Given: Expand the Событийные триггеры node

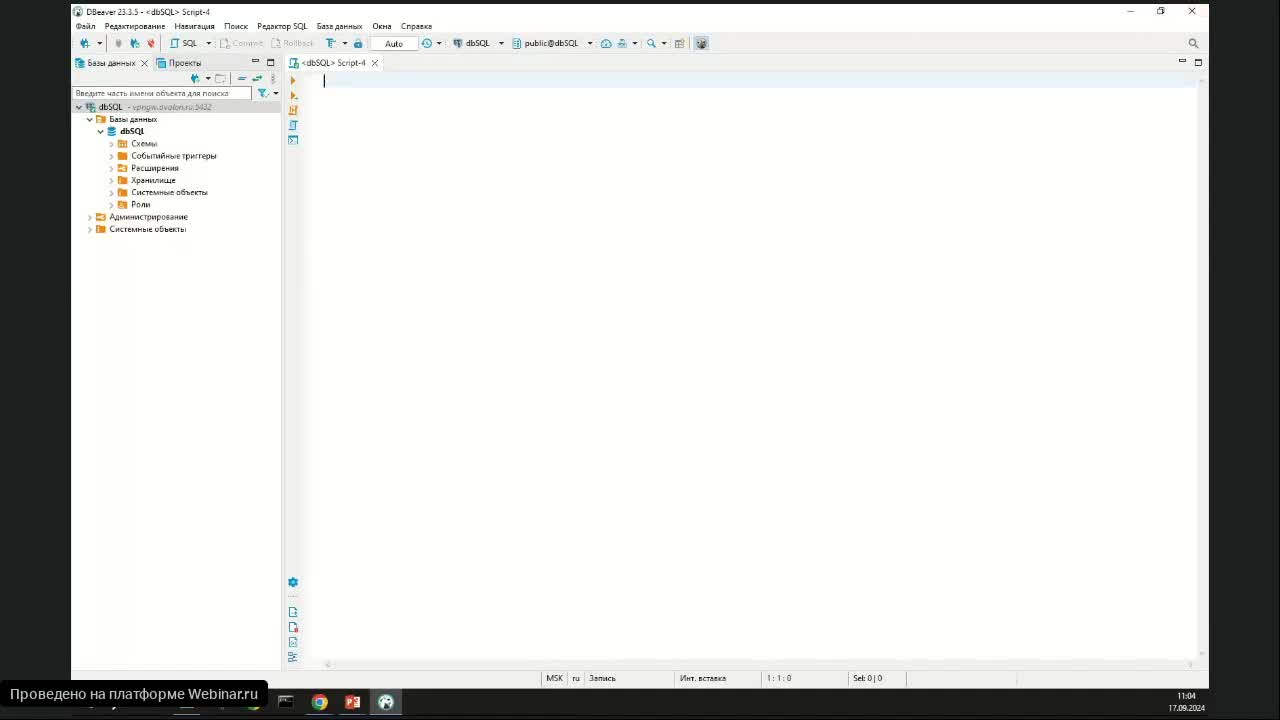Looking at the screenshot, I should coord(111,156).
